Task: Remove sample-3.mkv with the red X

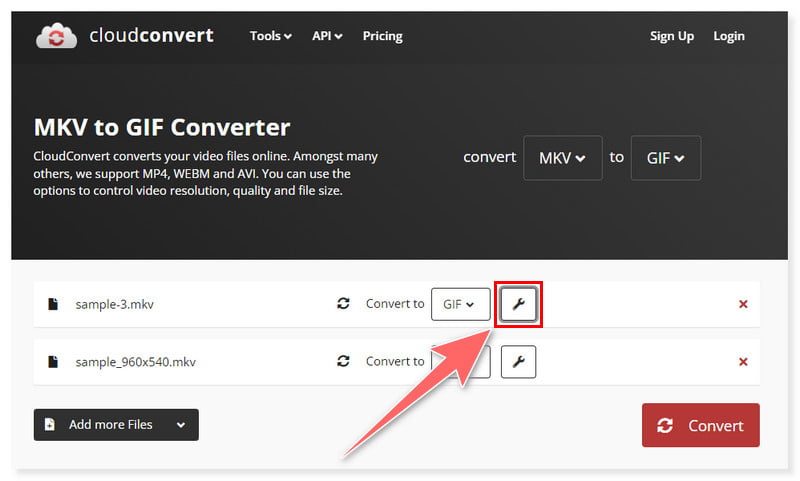Action: pos(743,305)
